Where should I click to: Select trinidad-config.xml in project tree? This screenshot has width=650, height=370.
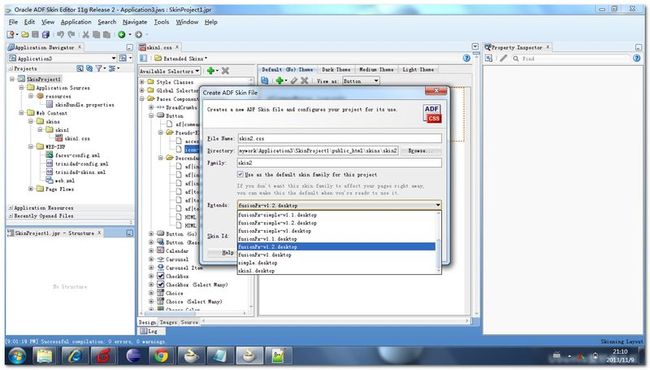click(82, 164)
